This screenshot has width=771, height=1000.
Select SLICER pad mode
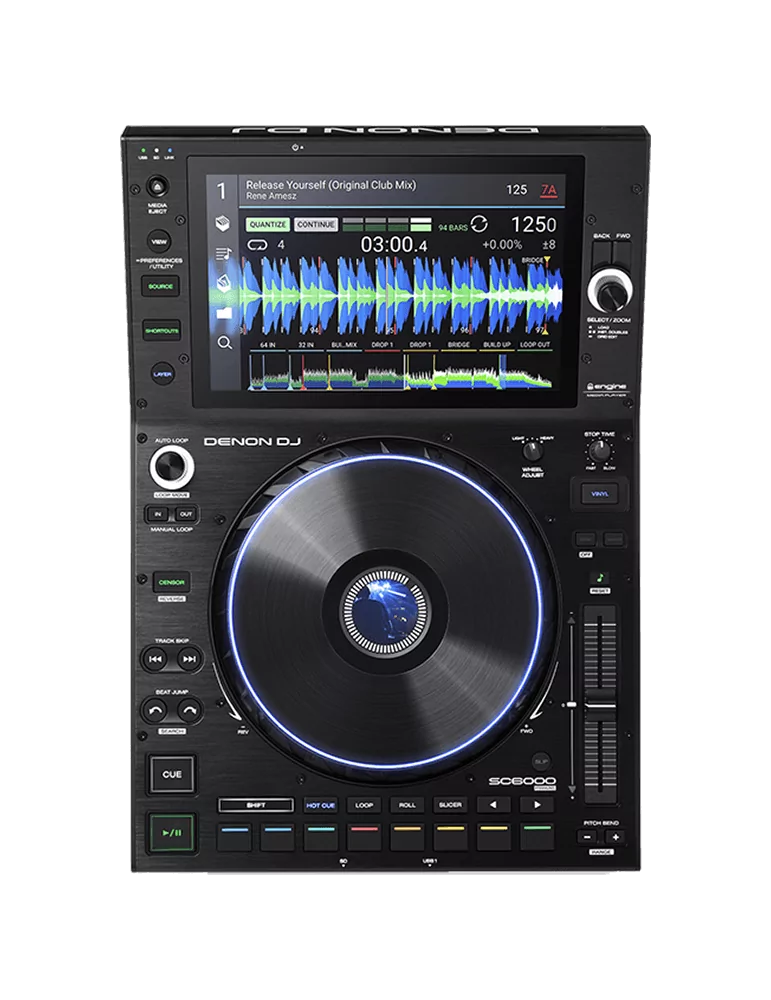(450, 805)
